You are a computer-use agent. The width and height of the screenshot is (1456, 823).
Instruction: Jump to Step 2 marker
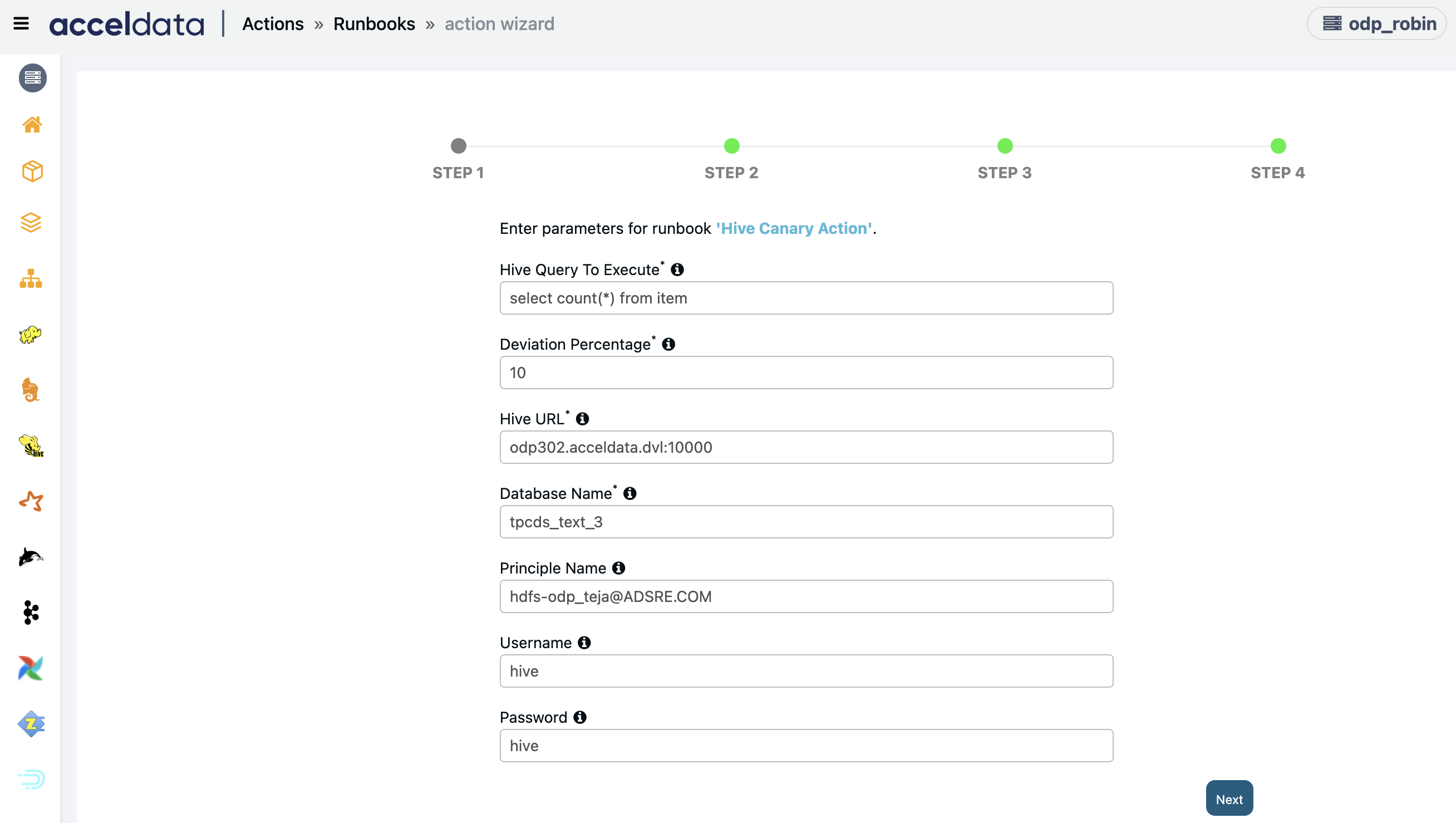click(x=731, y=146)
